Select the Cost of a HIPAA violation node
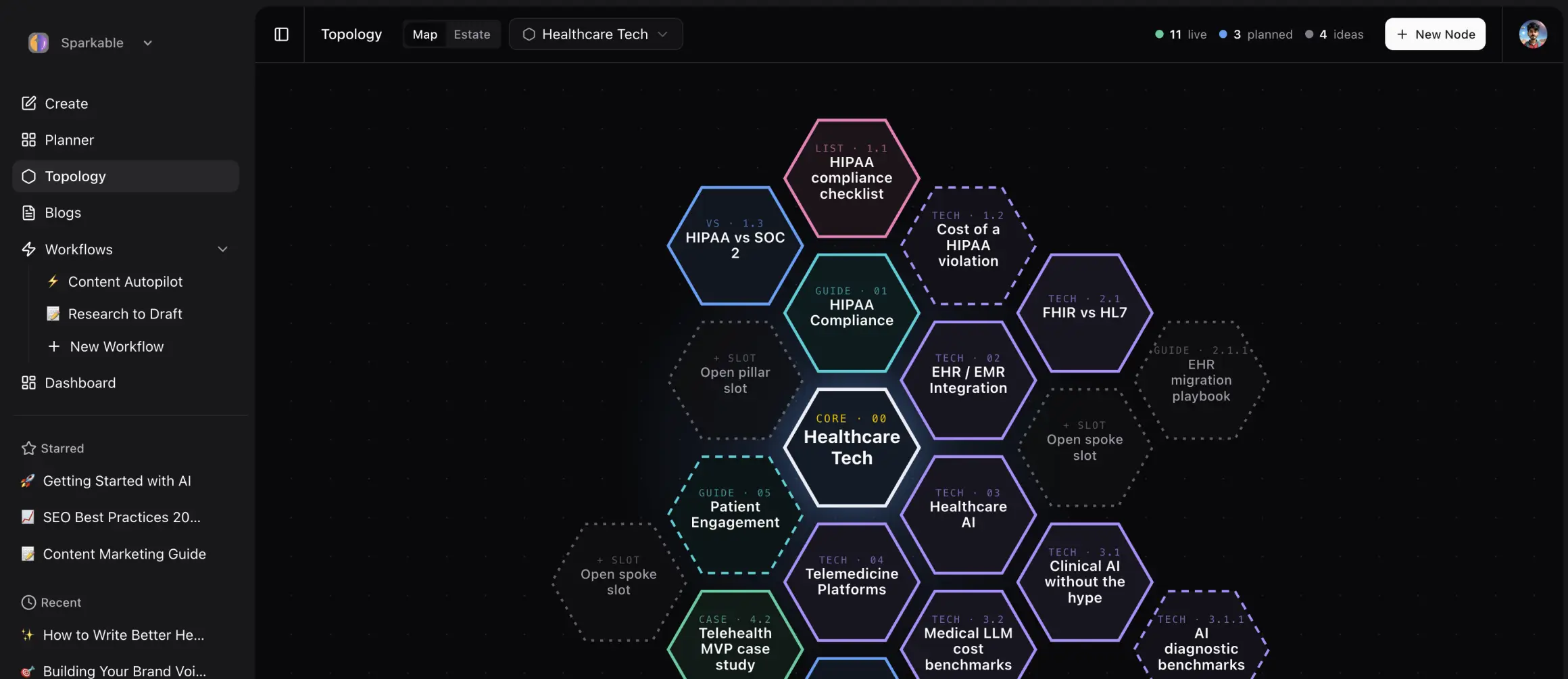The width and height of the screenshot is (1568, 679). pyautogui.click(x=968, y=245)
